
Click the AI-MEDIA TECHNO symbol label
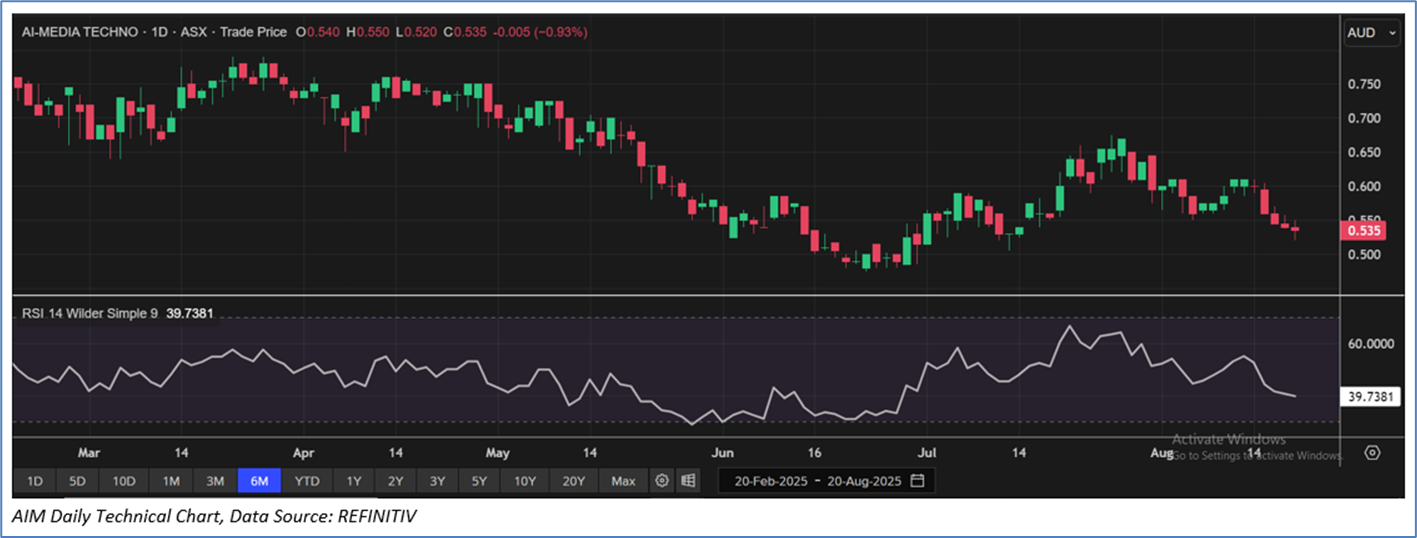(81, 32)
